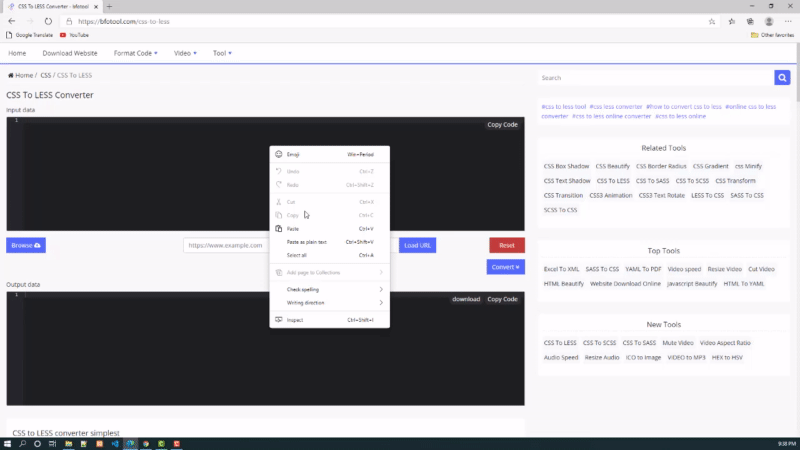Click the blue Convert button
Screen dimensions: 800x450
(506, 267)
